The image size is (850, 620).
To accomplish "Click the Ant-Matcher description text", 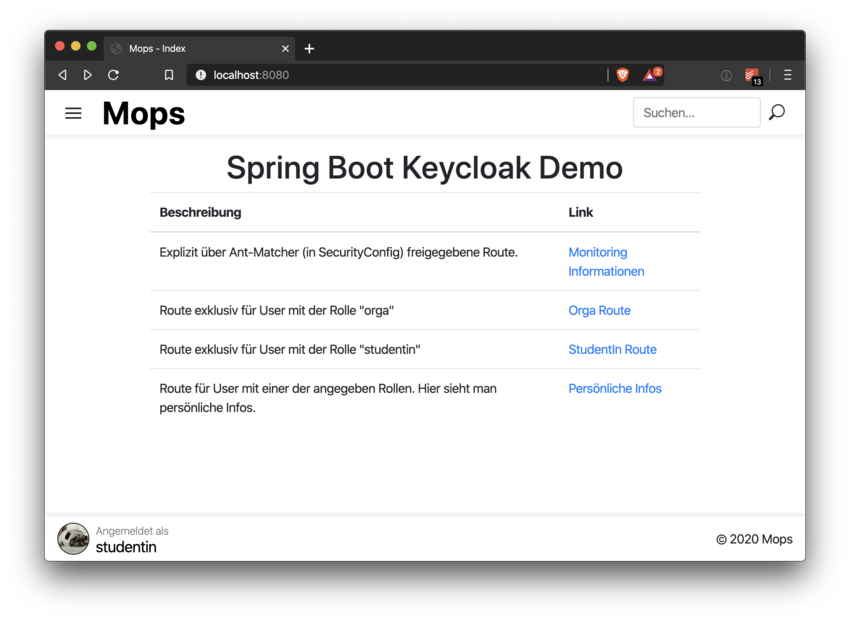I will (338, 253).
